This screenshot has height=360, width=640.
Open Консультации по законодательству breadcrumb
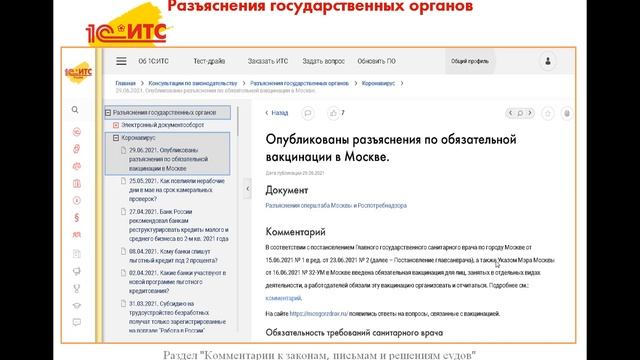[x=193, y=83]
